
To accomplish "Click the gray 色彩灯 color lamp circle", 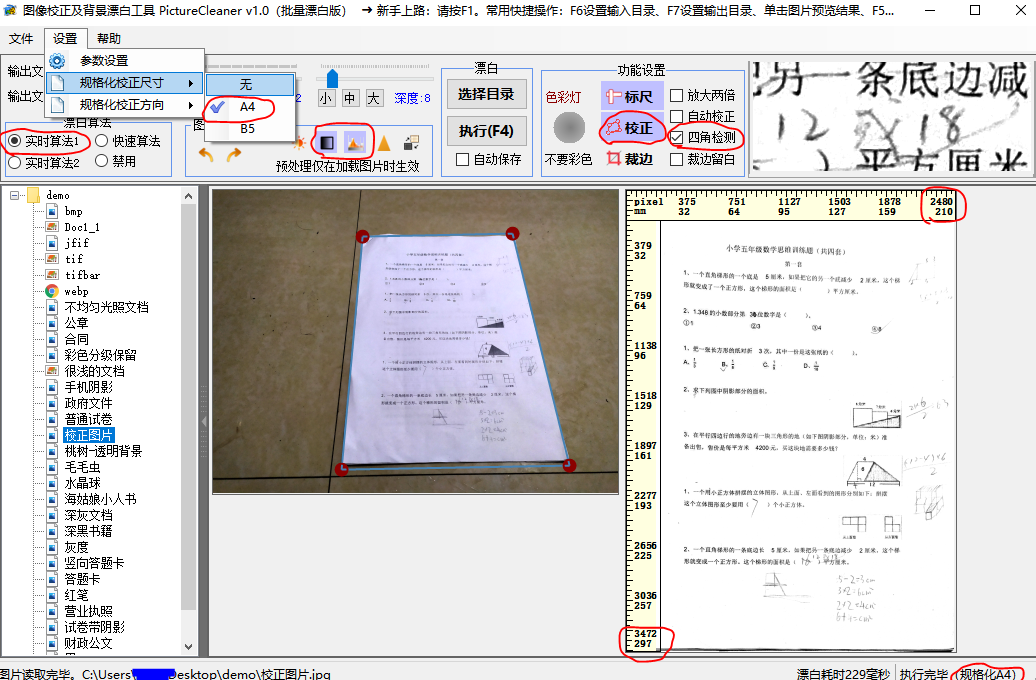I will click(x=569, y=128).
